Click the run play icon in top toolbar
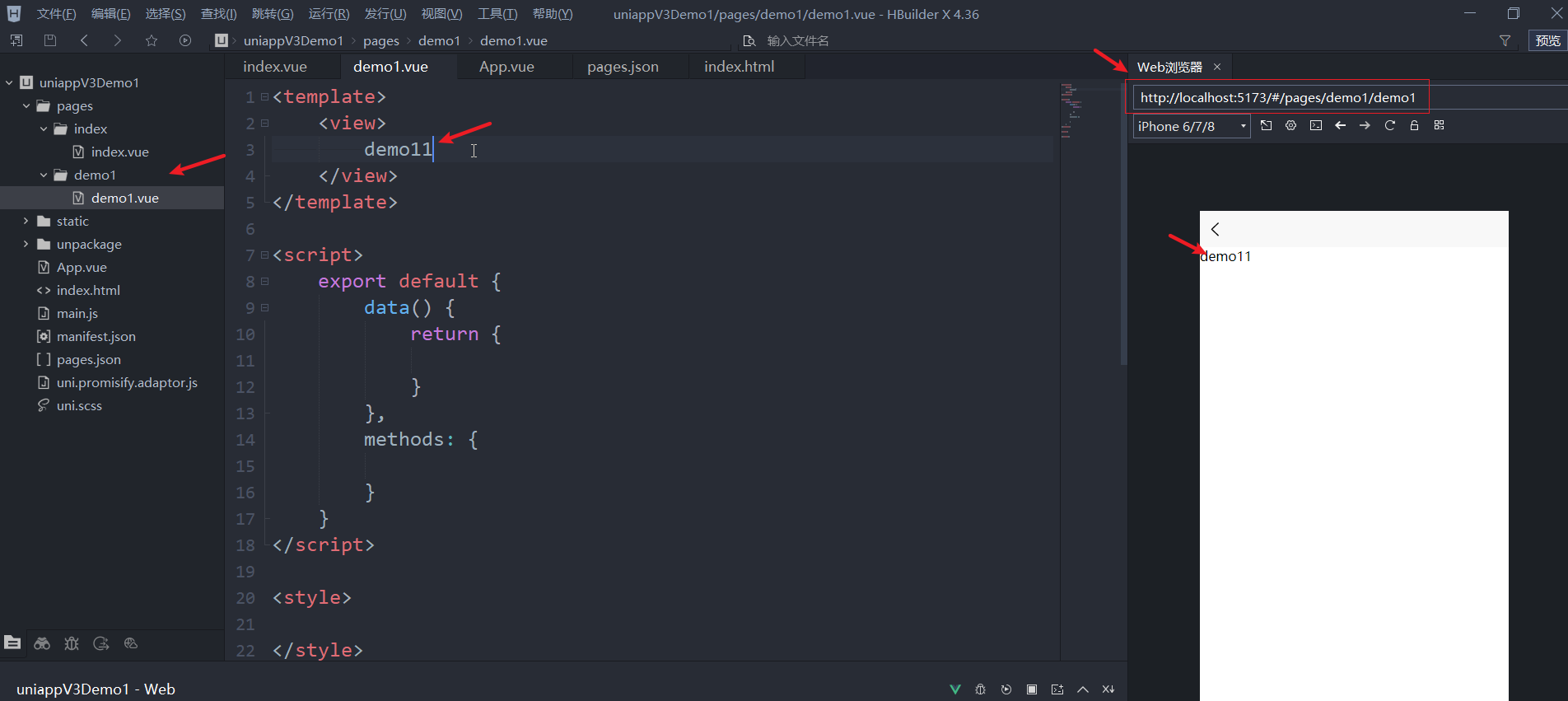 point(185,40)
